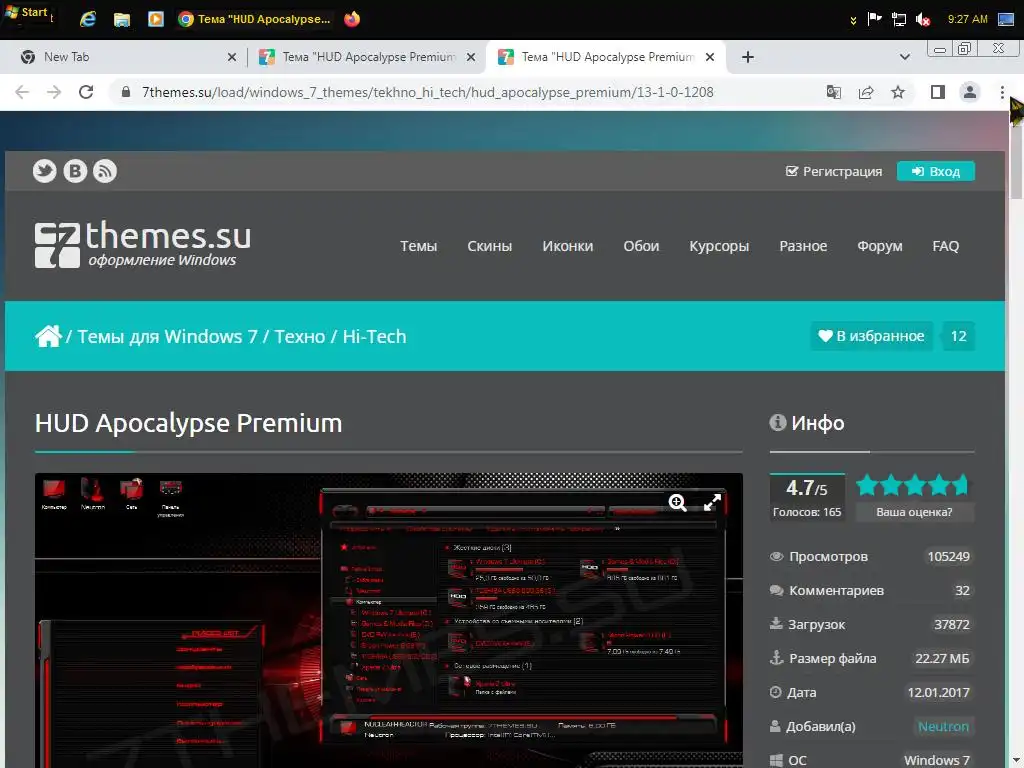
Task: Open Техно breadcrumb link
Action: tap(300, 336)
